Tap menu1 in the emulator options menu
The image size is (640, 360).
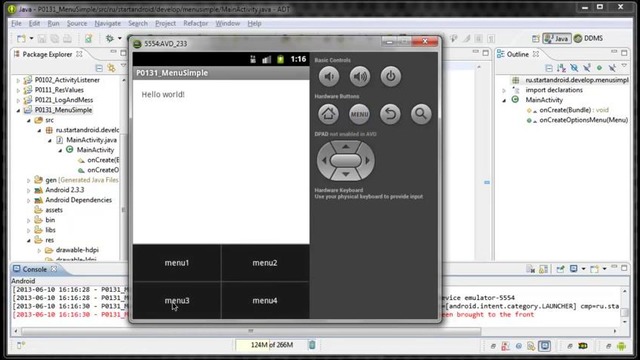click(177, 263)
